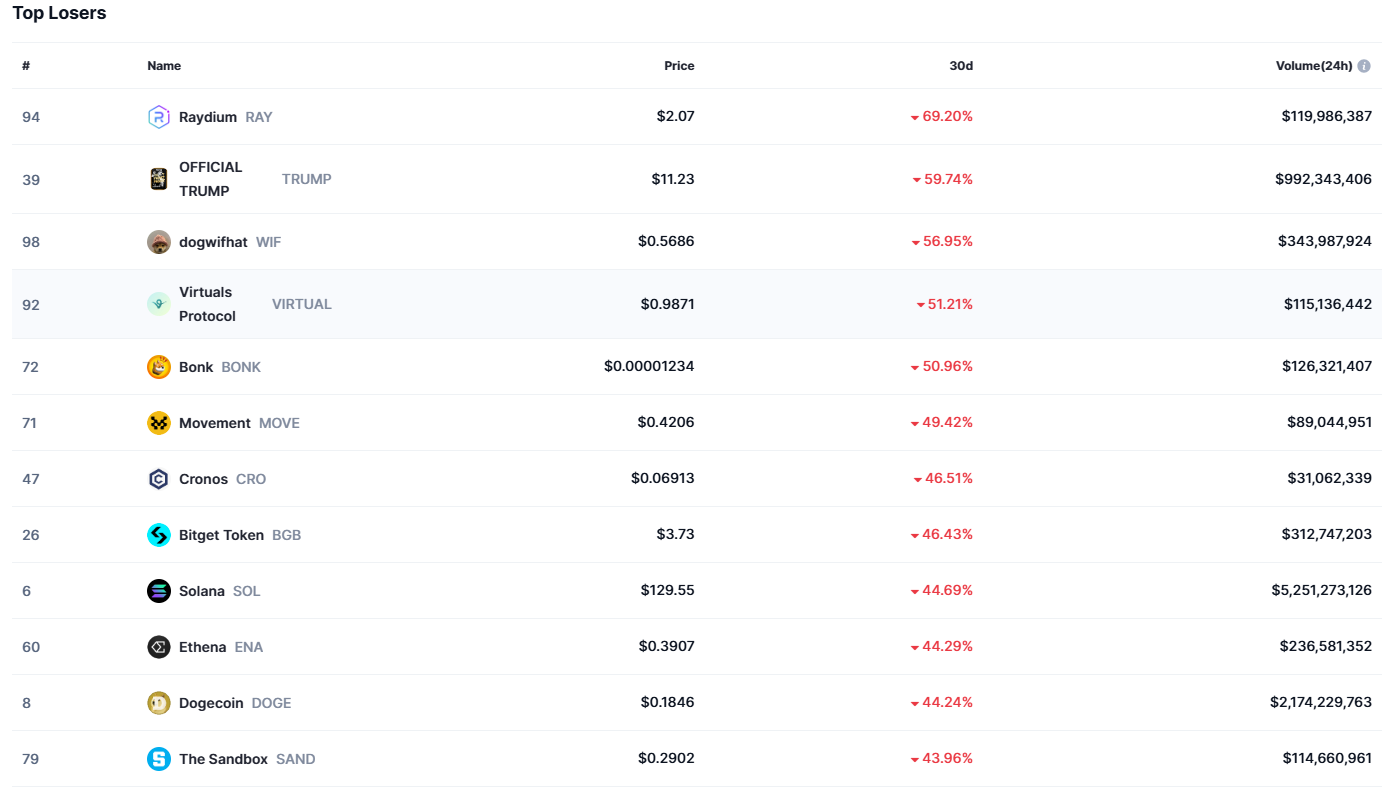Sort by Name column header

coord(164,66)
